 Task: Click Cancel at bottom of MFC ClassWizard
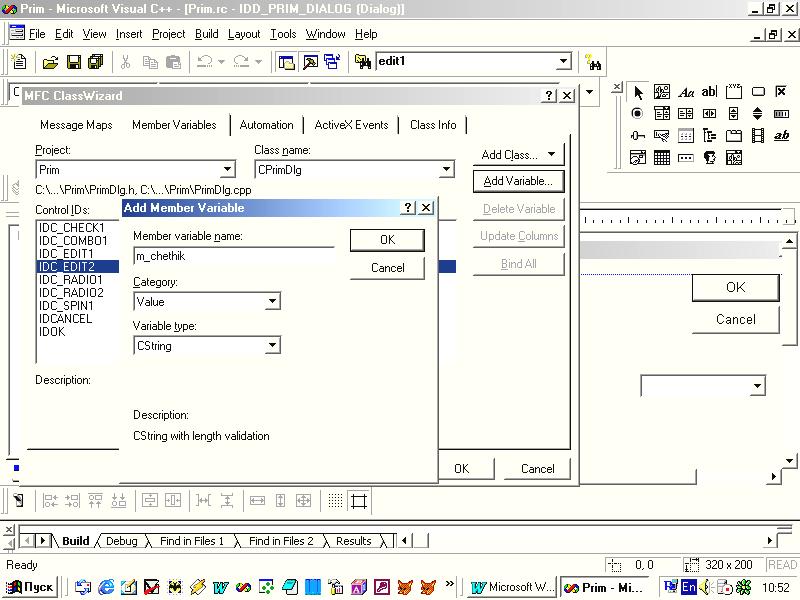coord(537,469)
